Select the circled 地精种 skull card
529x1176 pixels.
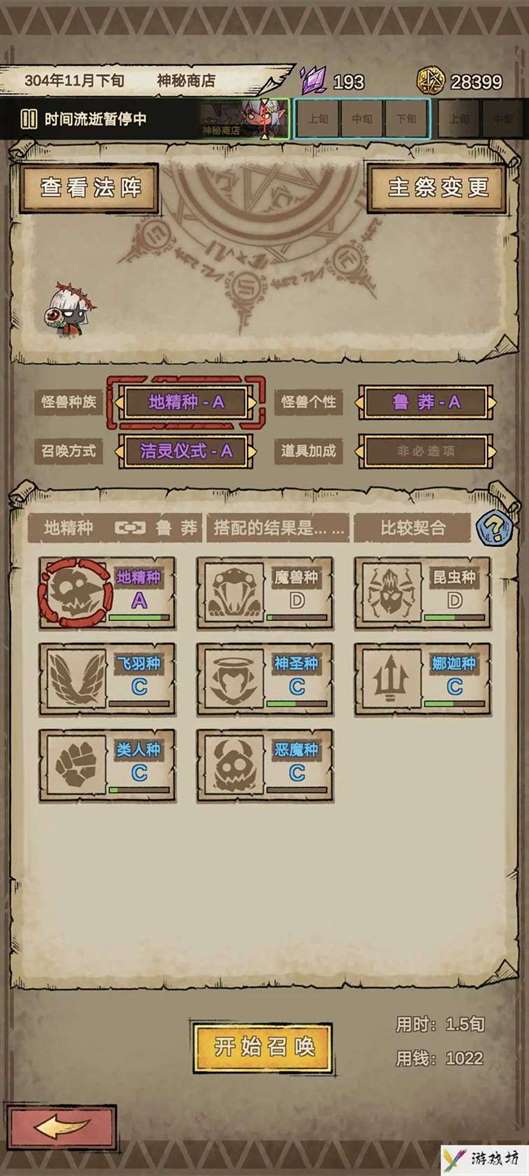click(107, 592)
